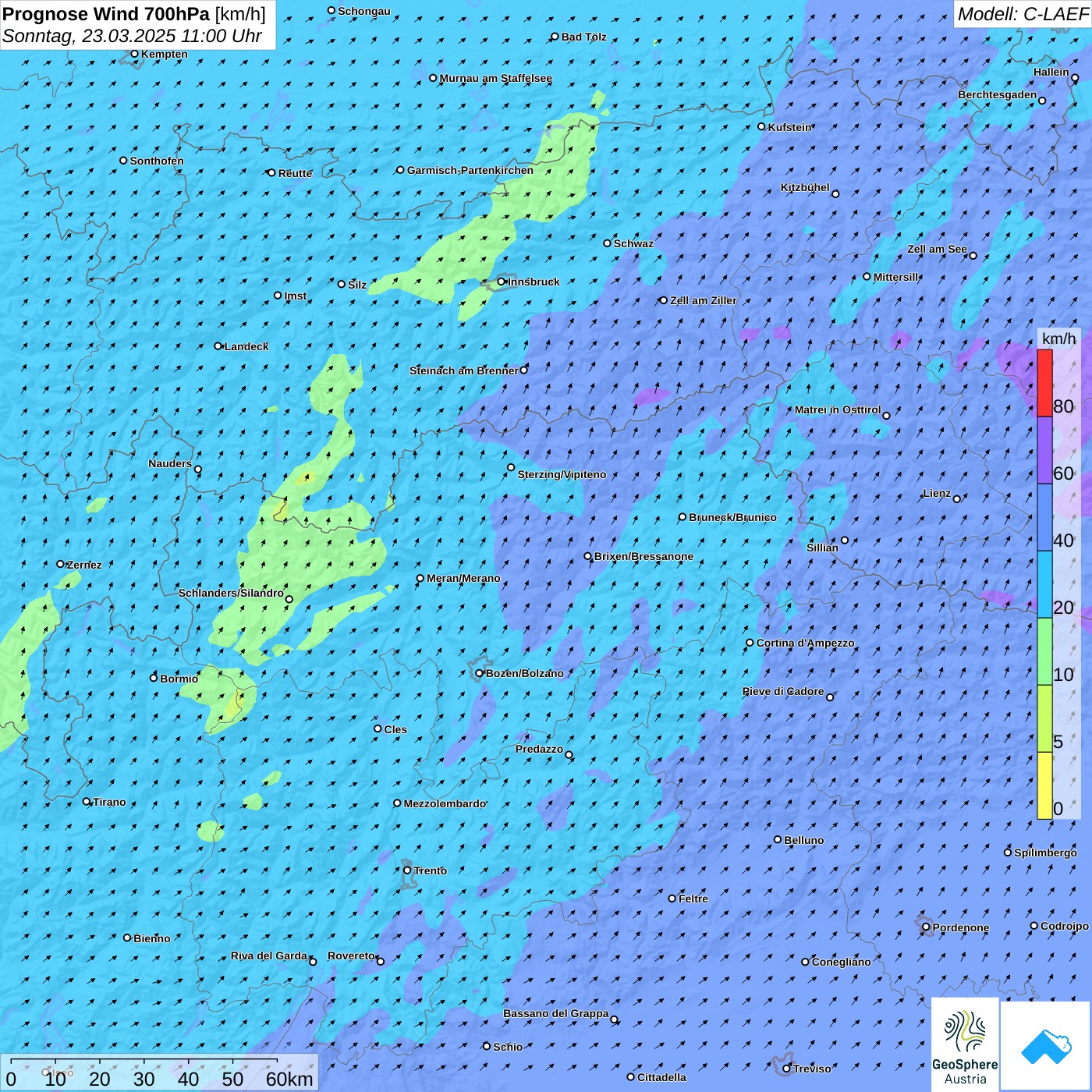
Task: Click the Mezzolombardo label
Action: (x=445, y=803)
